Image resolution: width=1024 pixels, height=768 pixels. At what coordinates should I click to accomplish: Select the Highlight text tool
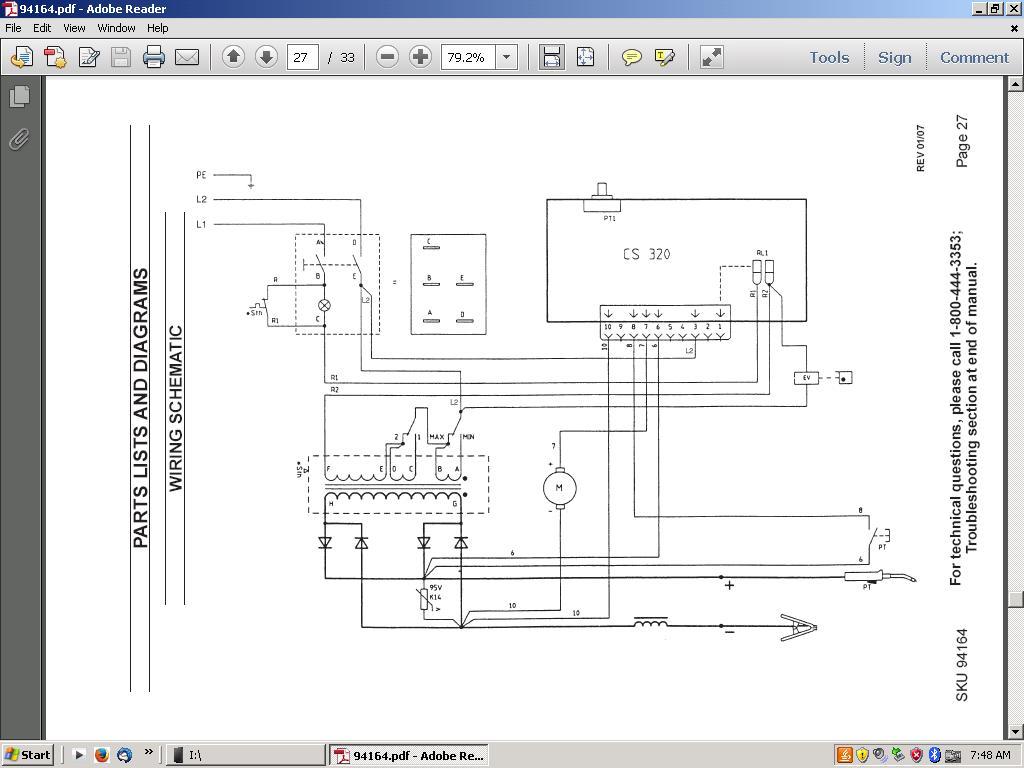click(x=664, y=57)
